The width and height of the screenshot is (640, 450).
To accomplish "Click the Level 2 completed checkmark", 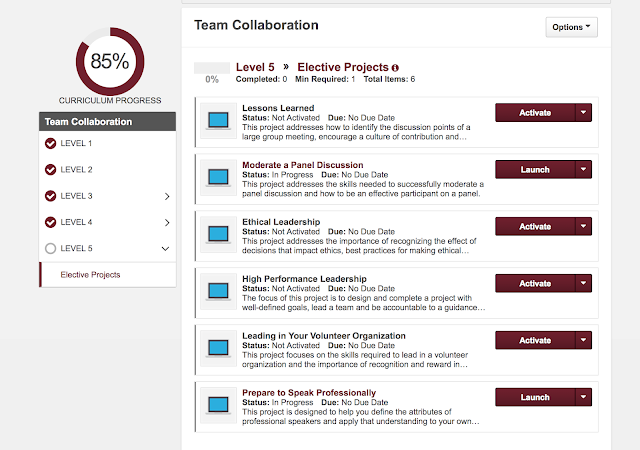I will 50,170.
